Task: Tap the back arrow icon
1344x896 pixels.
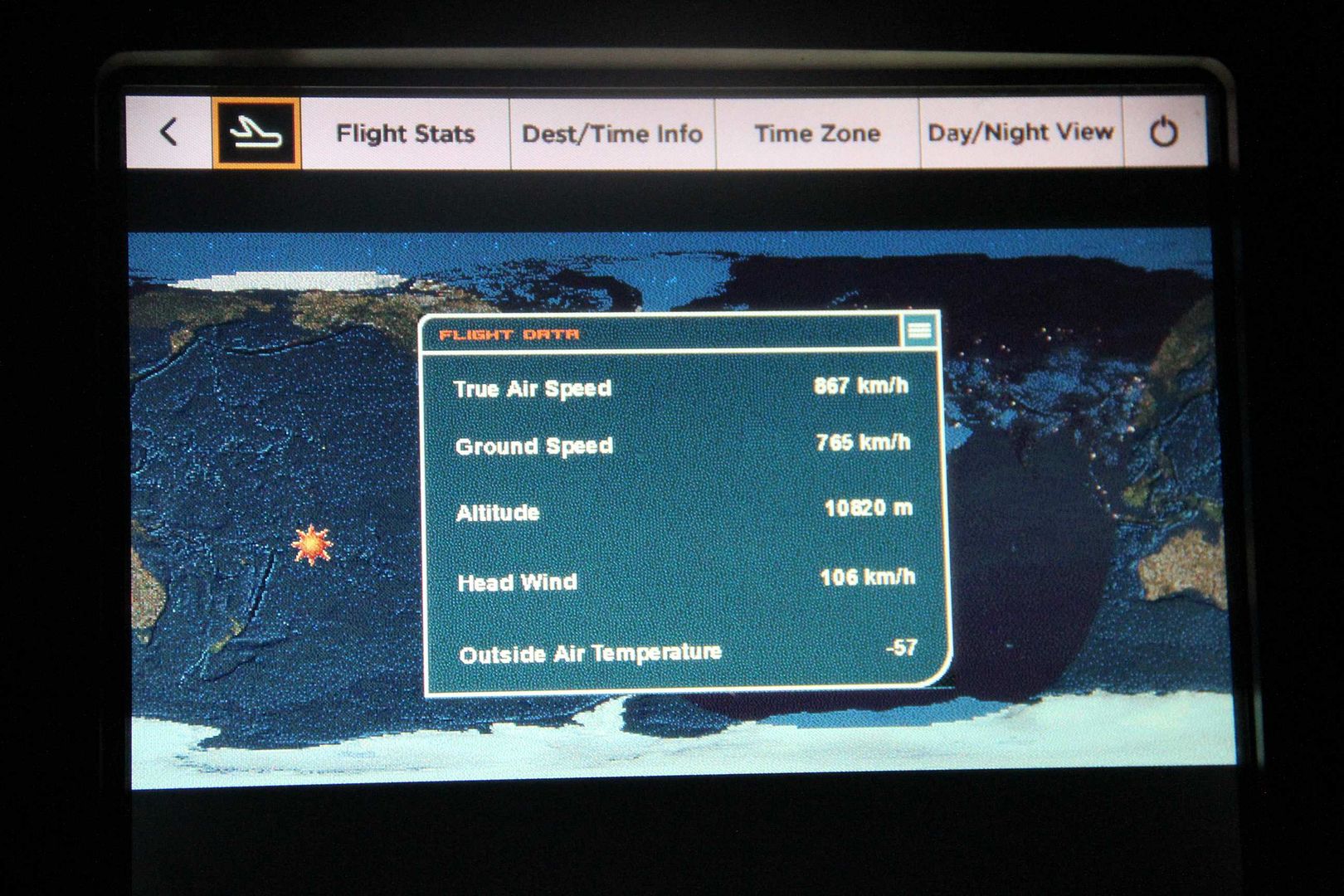Action: click(168, 132)
